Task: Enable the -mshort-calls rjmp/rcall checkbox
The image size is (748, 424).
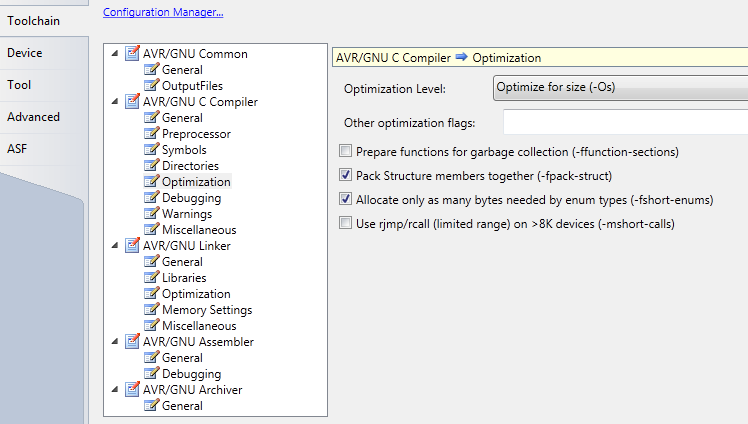Action: 345,223
